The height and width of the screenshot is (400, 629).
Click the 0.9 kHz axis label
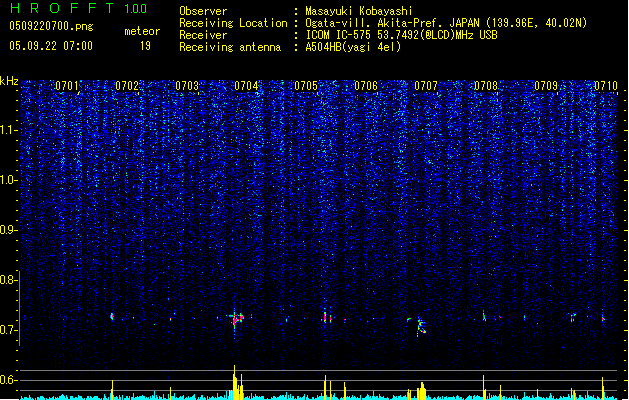coord(9,230)
